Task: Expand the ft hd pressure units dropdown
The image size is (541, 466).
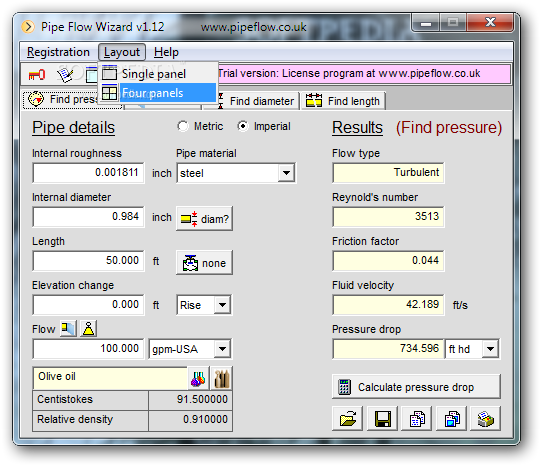Action: (490, 349)
